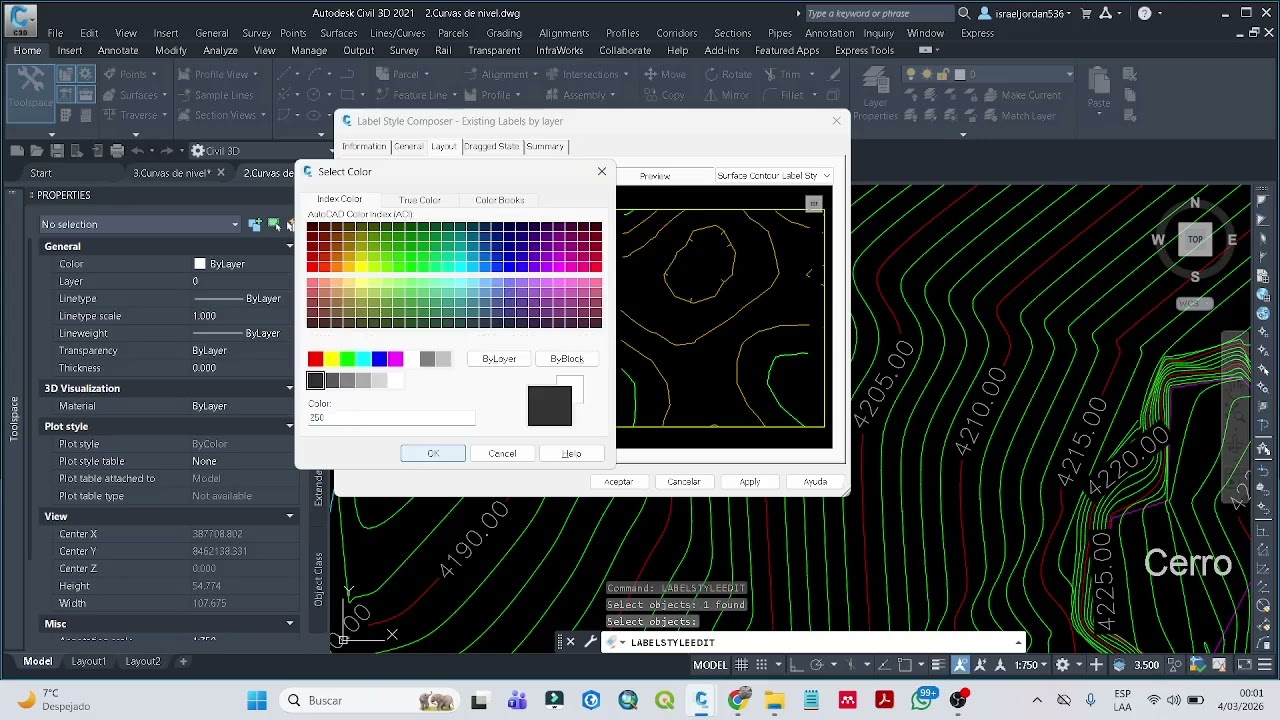Open the Search icon next to keyword box

pyautogui.click(x=964, y=13)
